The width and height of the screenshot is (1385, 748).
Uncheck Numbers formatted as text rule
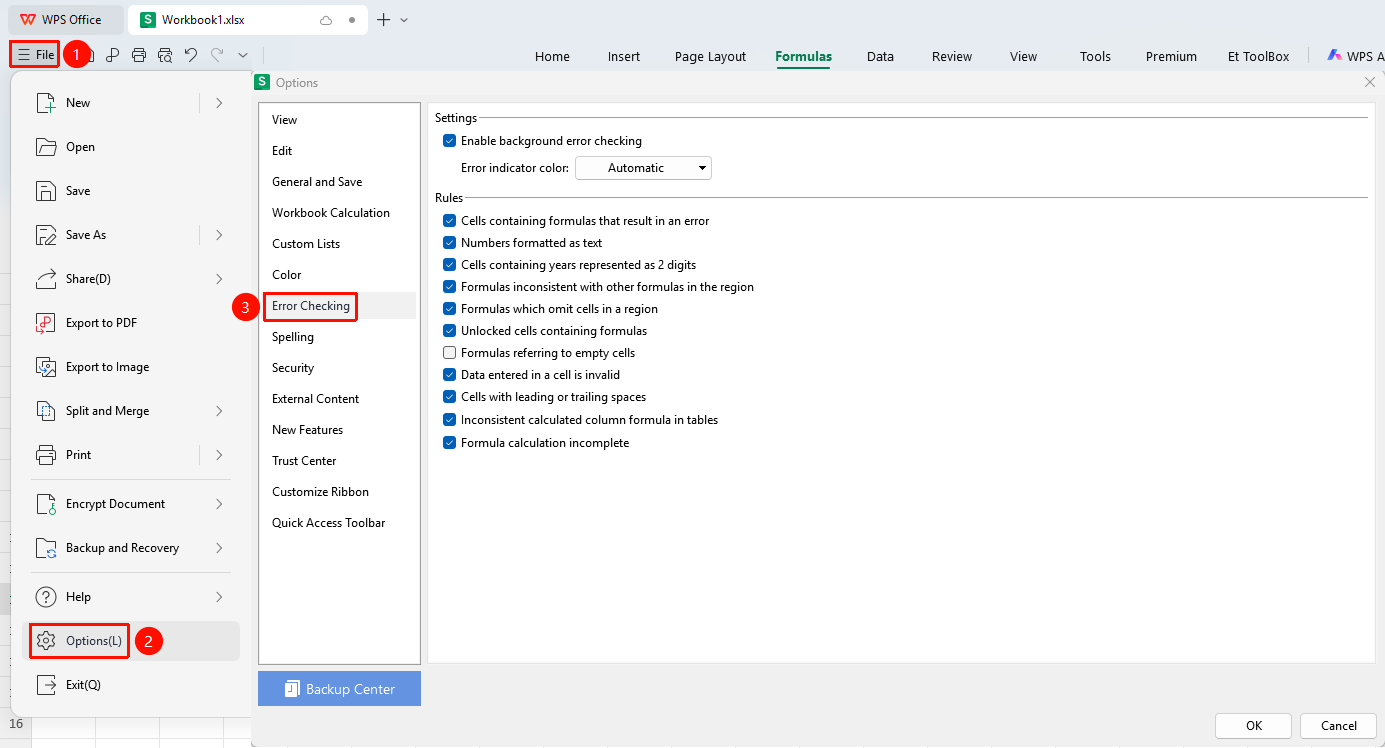450,243
